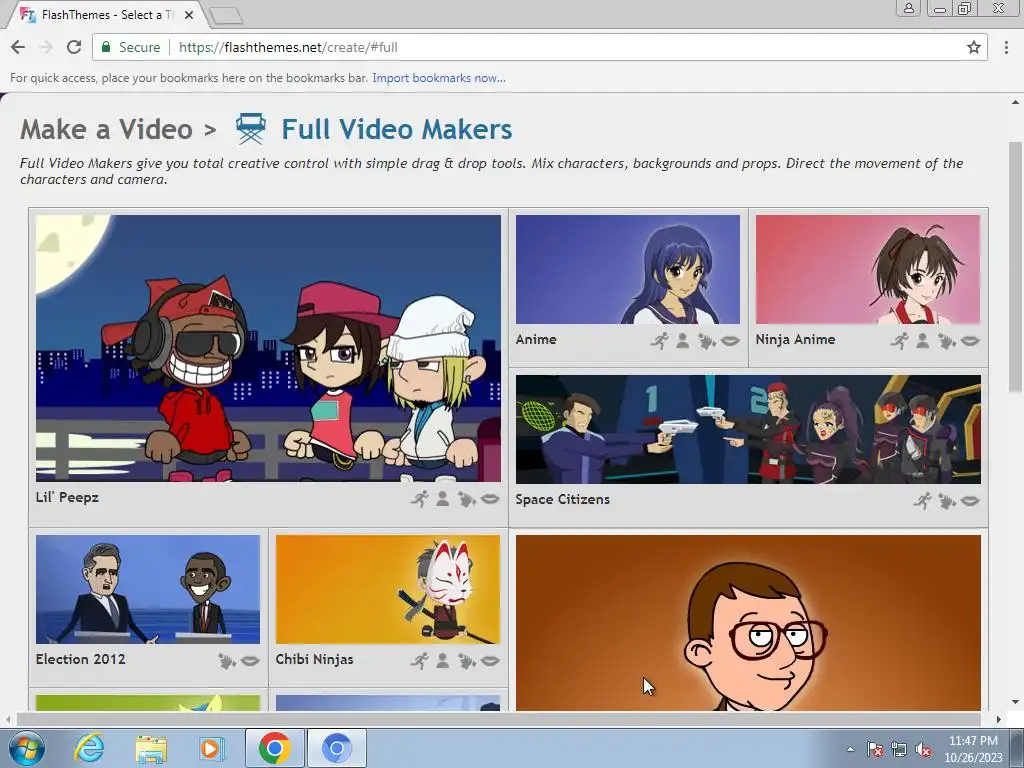The image size is (1024, 768).
Task: Select the Chibi Ninjas title text
Action: (x=314, y=660)
